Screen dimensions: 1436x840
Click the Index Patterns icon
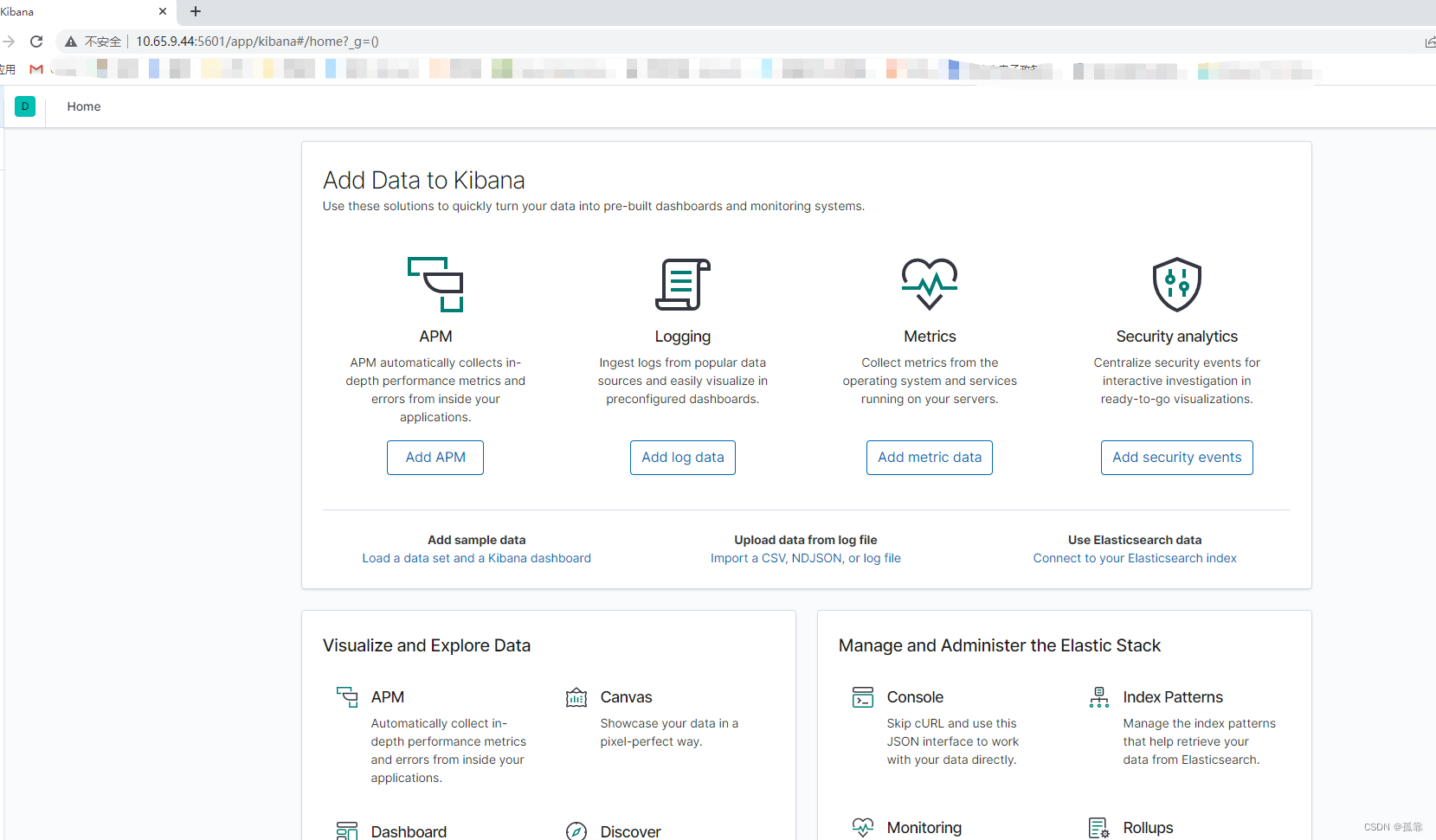point(1099,697)
